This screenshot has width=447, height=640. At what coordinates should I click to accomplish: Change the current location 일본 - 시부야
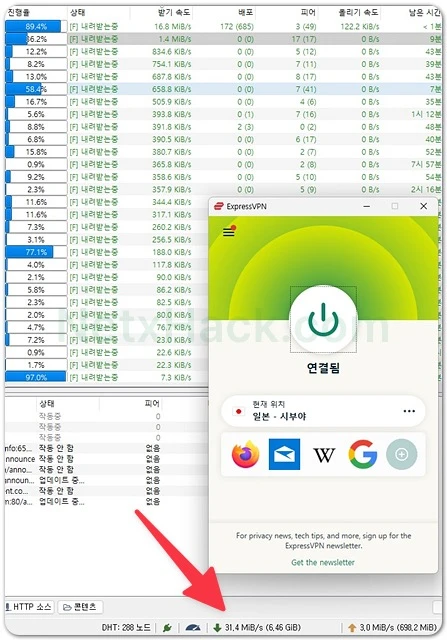click(x=323, y=411)
